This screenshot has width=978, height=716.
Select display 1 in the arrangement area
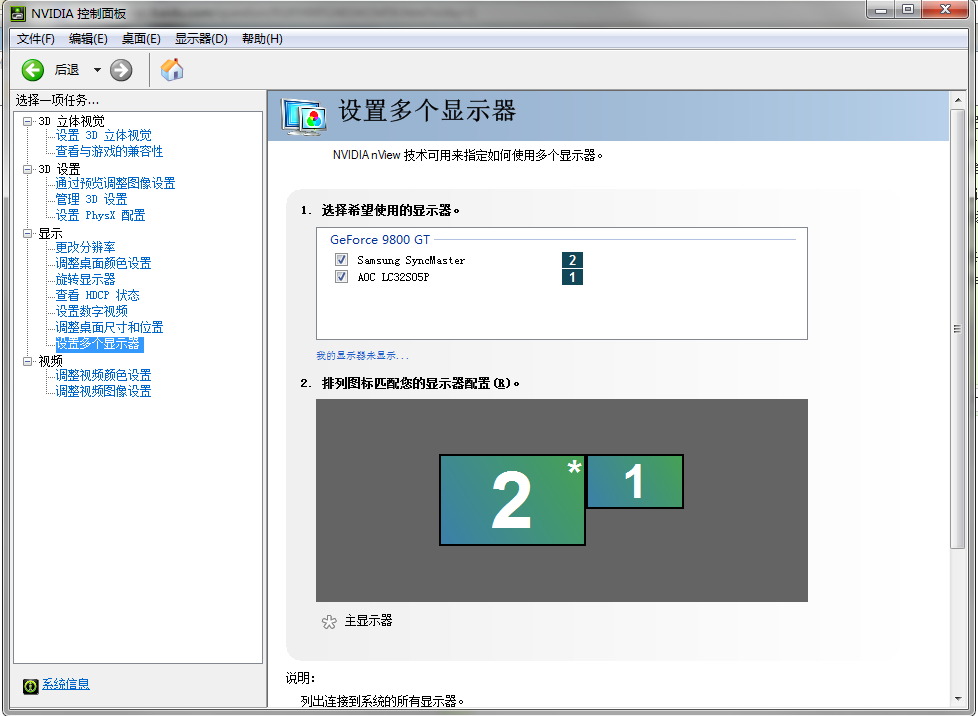point(635,481)
